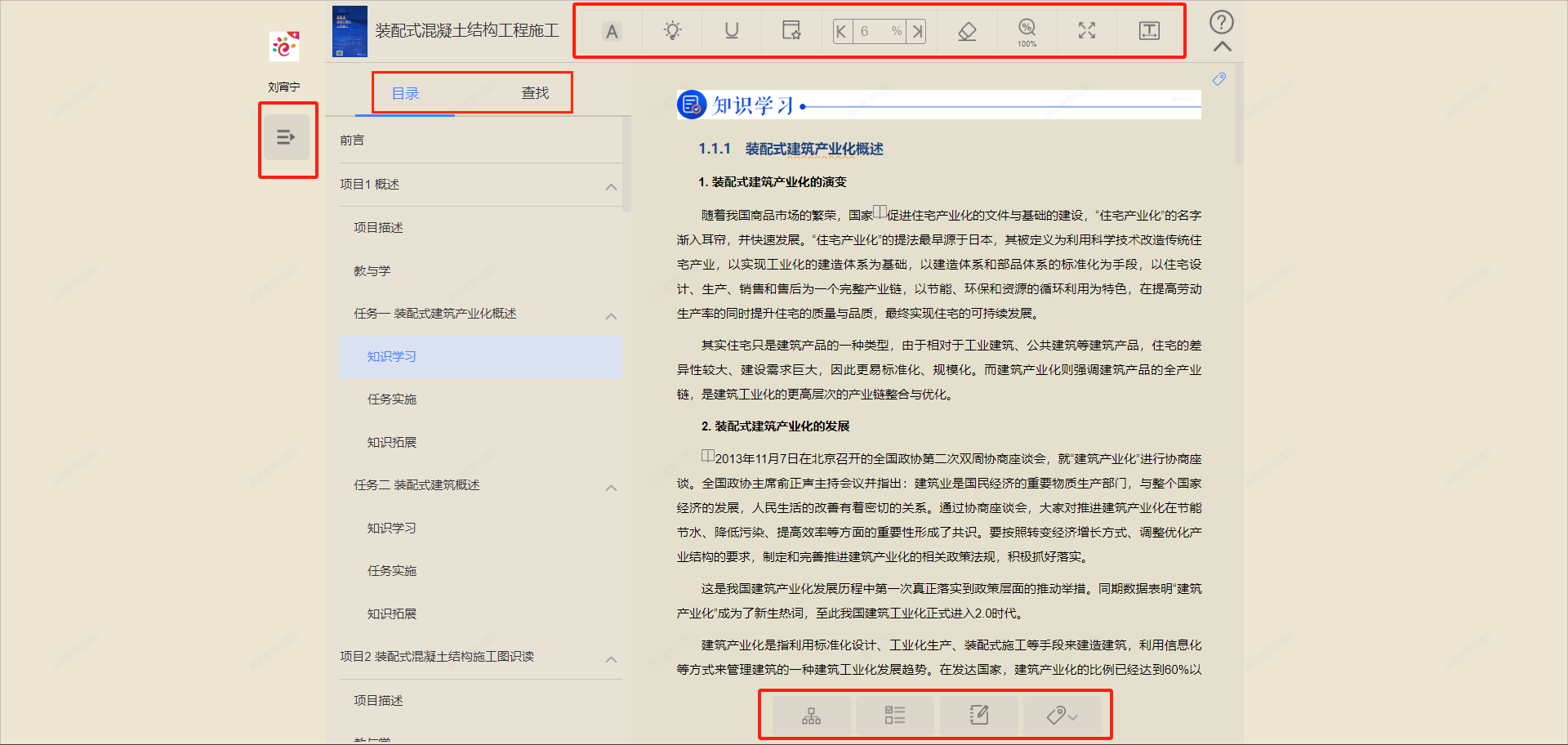Switch to the 查找 tab
The width and height of the screenshot is (1568, 745).
tap(537, 92)
